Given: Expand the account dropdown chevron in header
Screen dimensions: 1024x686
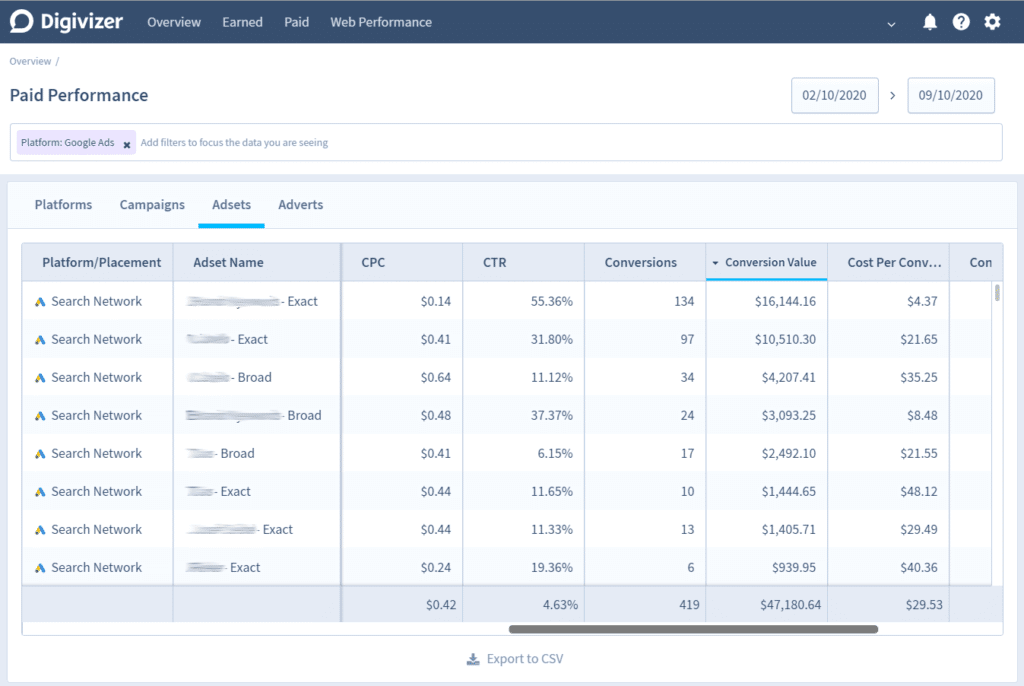Looking at the screenshot, I should pos(891,24).
